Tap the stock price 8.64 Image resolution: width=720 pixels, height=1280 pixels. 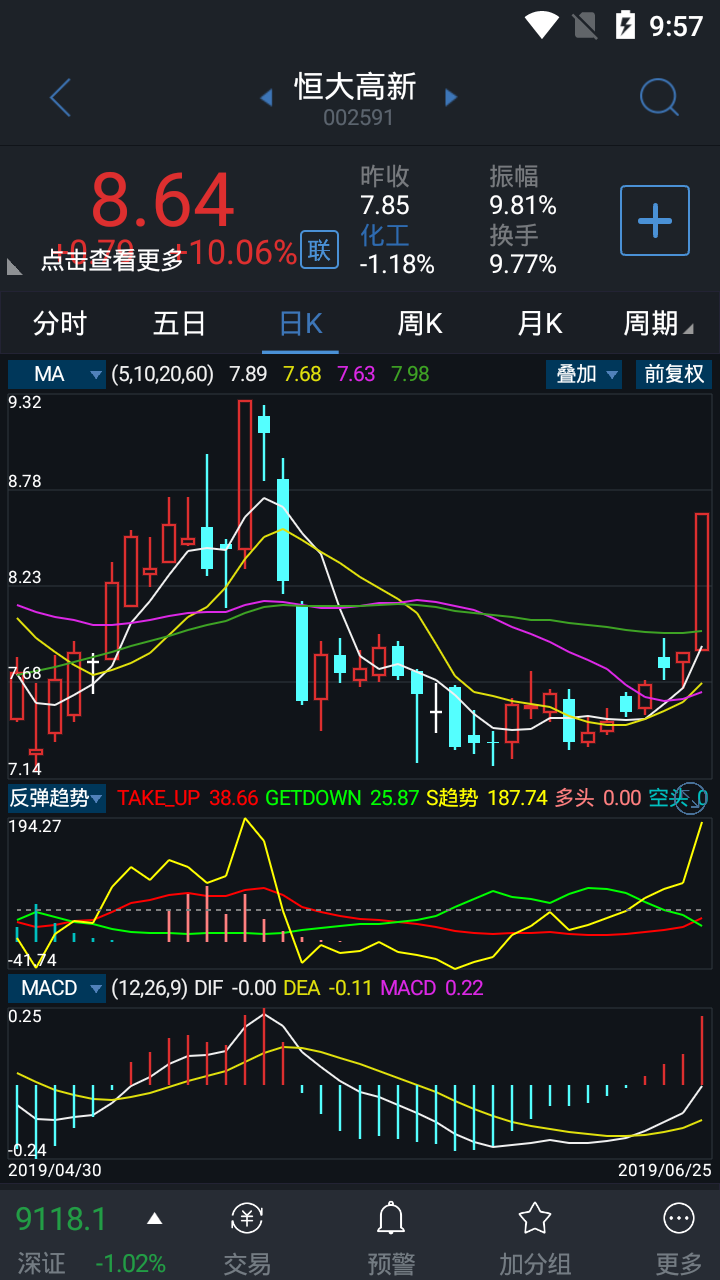click(x=163, y=201)
